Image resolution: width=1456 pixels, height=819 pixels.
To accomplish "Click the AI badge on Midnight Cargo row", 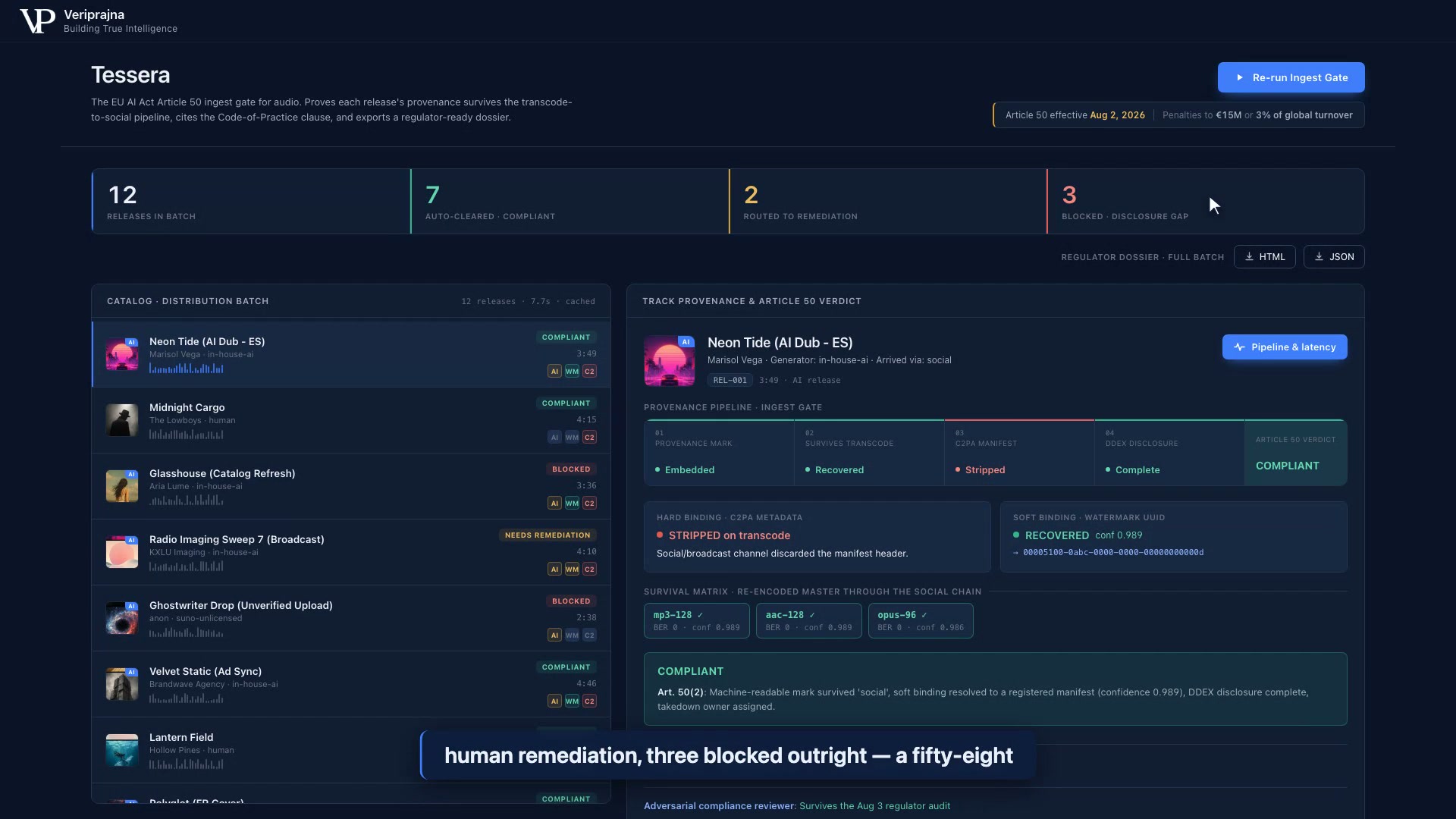I will pyautogui.click(x=554, y=437).
